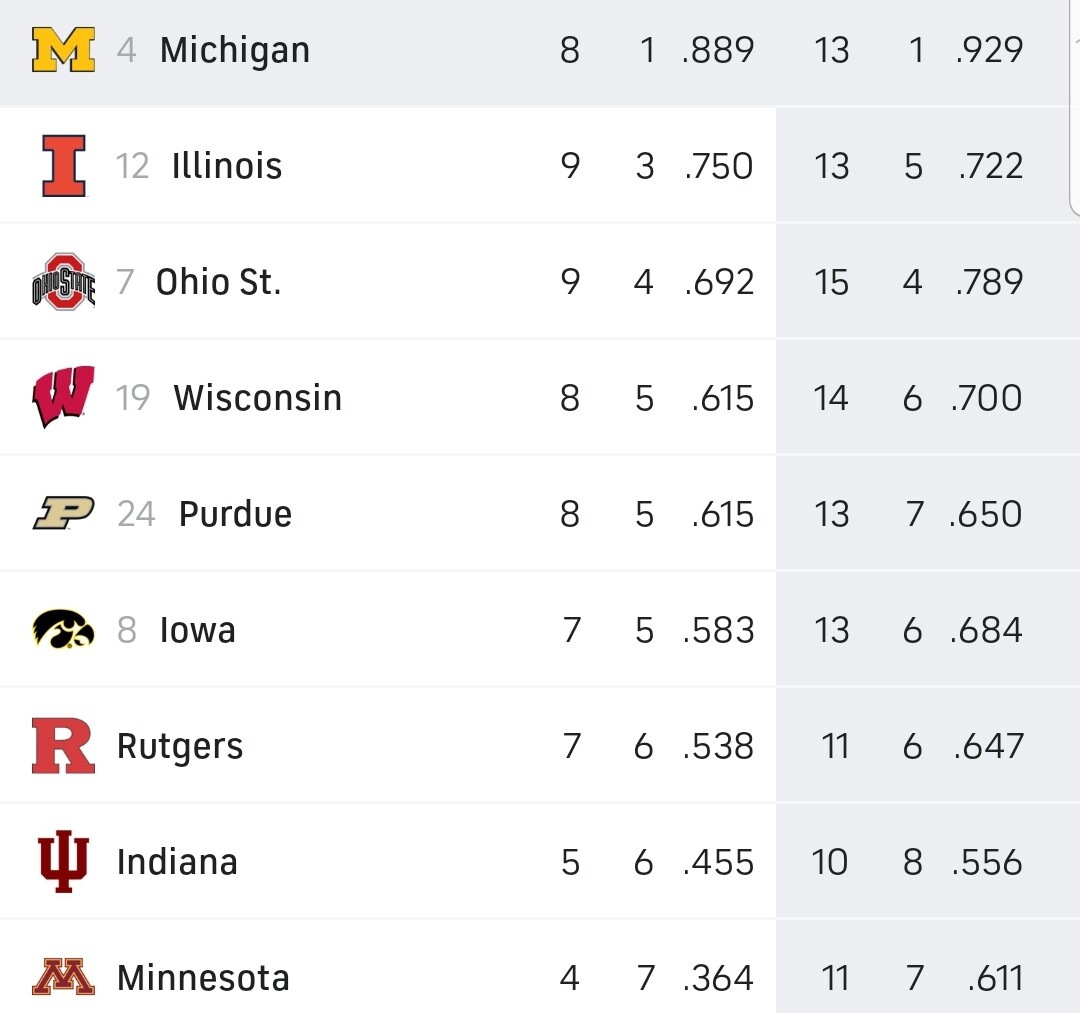Click Michigan's .929 overall percentage

click(989, 50)
